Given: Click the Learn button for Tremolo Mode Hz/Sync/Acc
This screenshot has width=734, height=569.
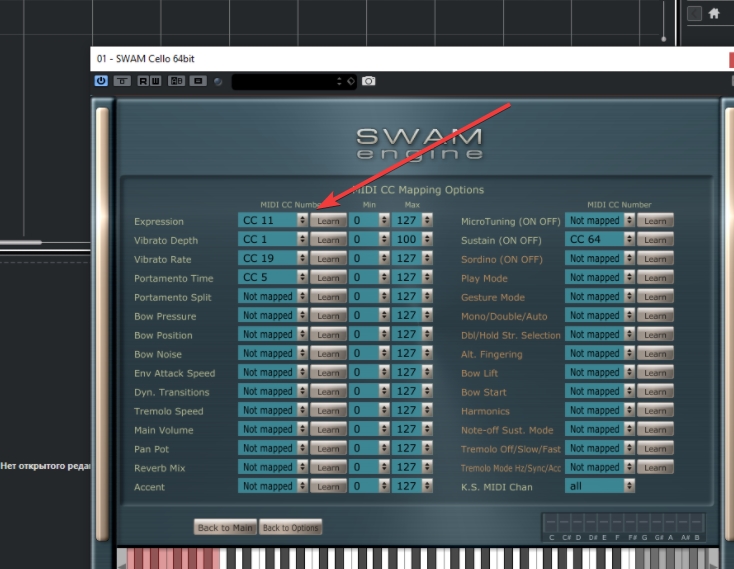Looking at the screenshot, I should coord(655,467).
